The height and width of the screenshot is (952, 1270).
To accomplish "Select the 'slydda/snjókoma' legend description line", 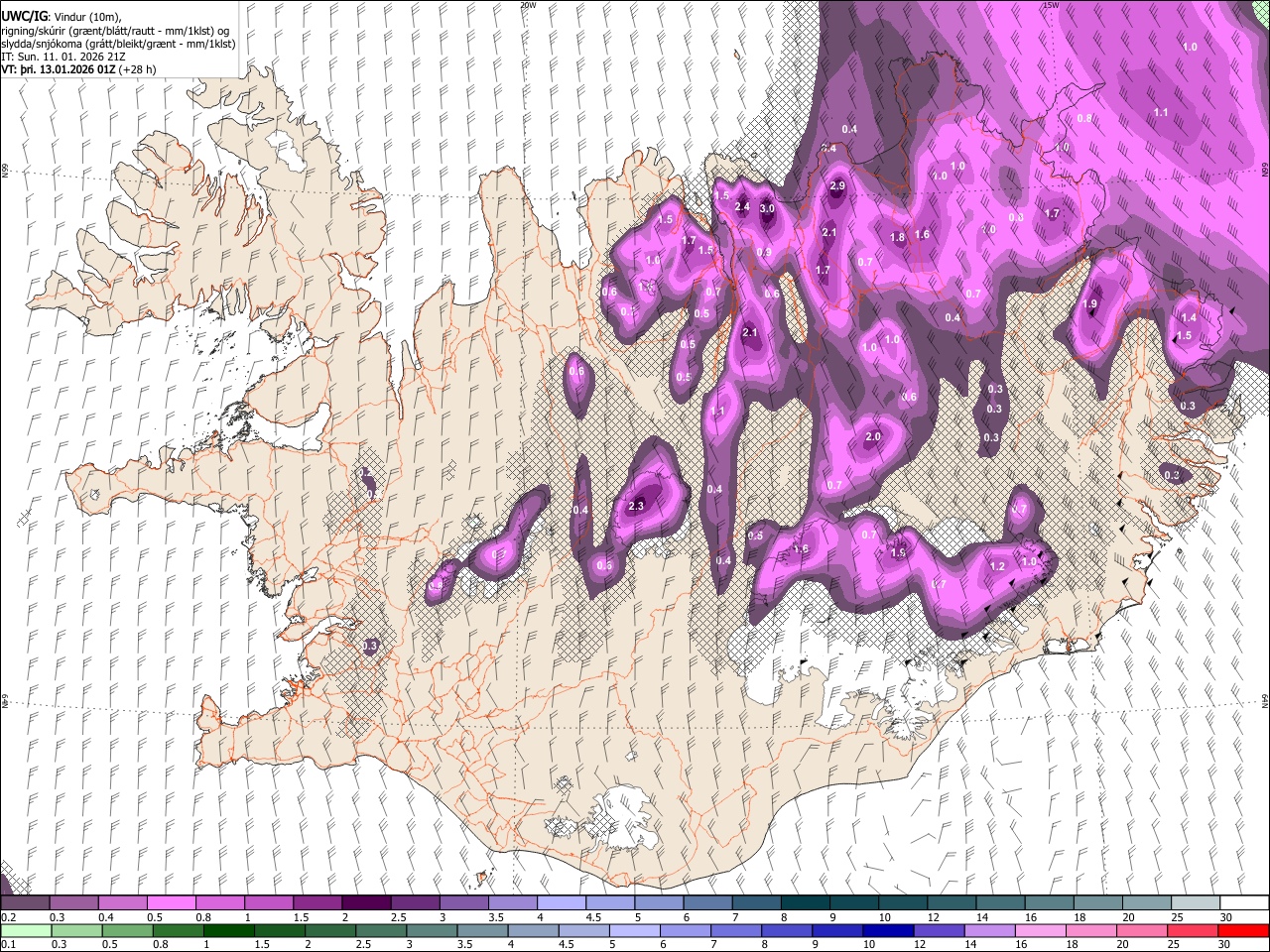I will point(118,45).
